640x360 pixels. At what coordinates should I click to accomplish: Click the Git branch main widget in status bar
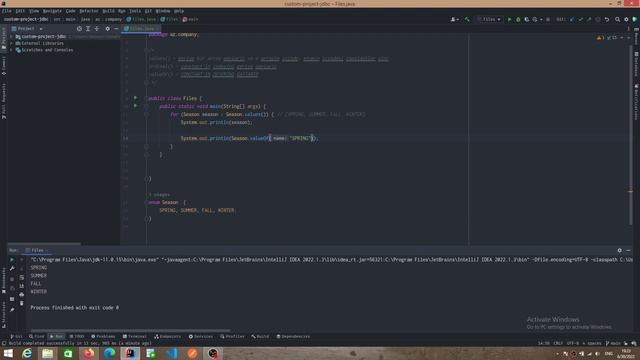613,343
